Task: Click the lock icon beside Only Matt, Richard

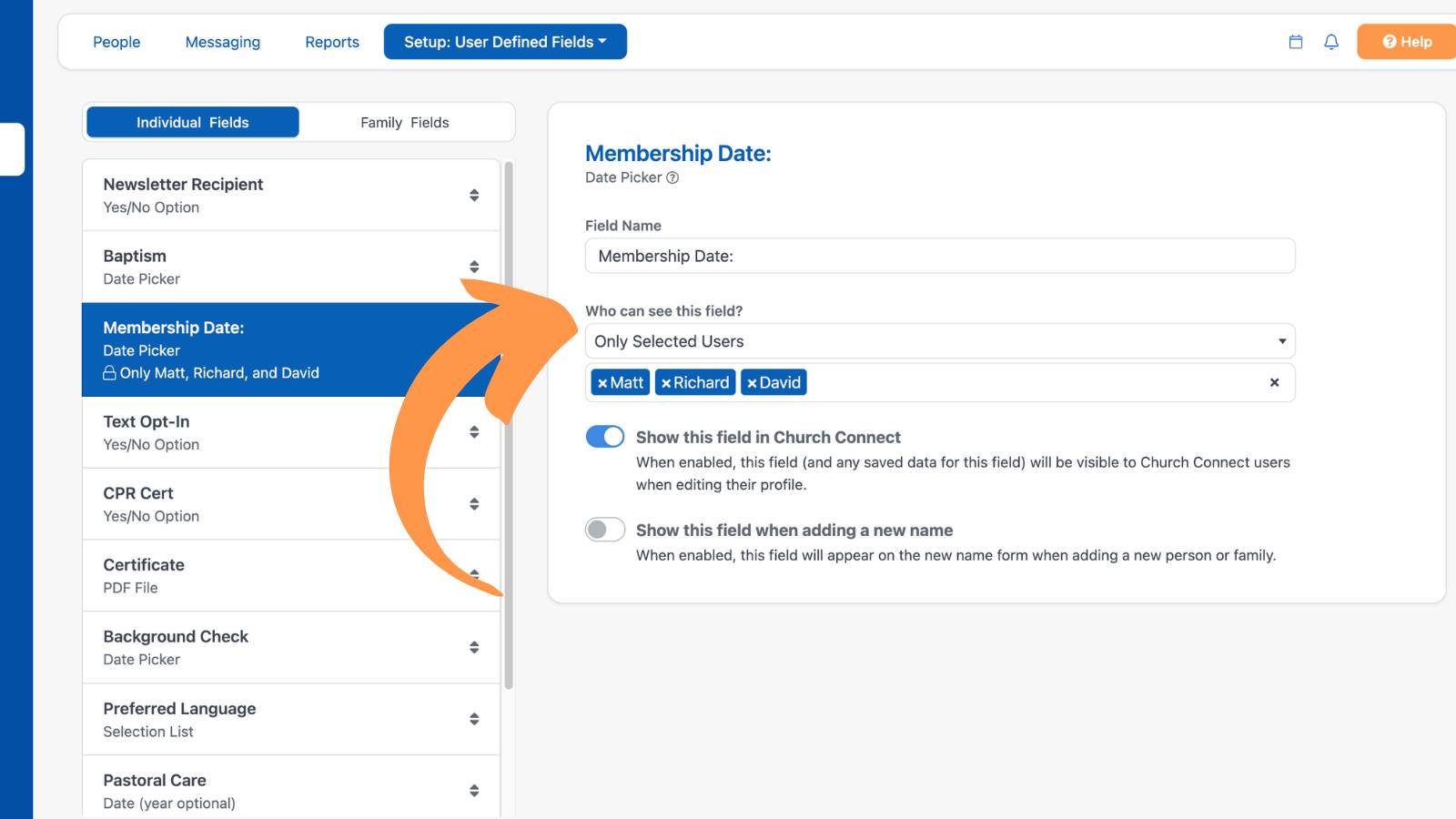Action: tap(109, 373)
